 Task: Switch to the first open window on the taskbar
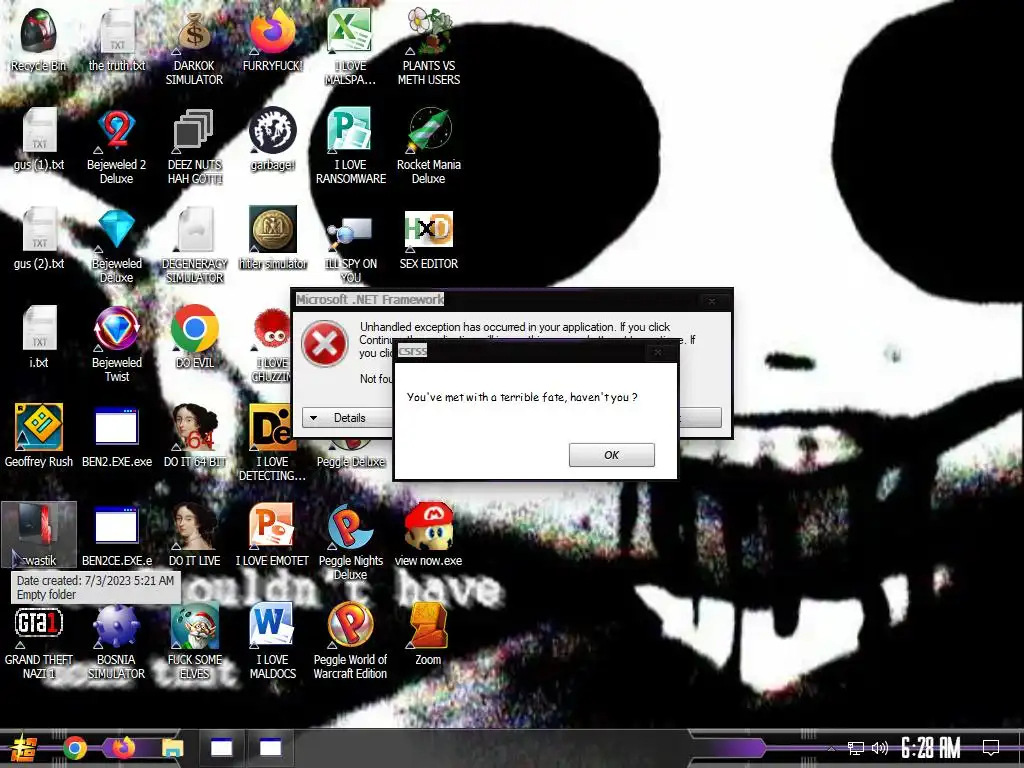coord(221,748)
